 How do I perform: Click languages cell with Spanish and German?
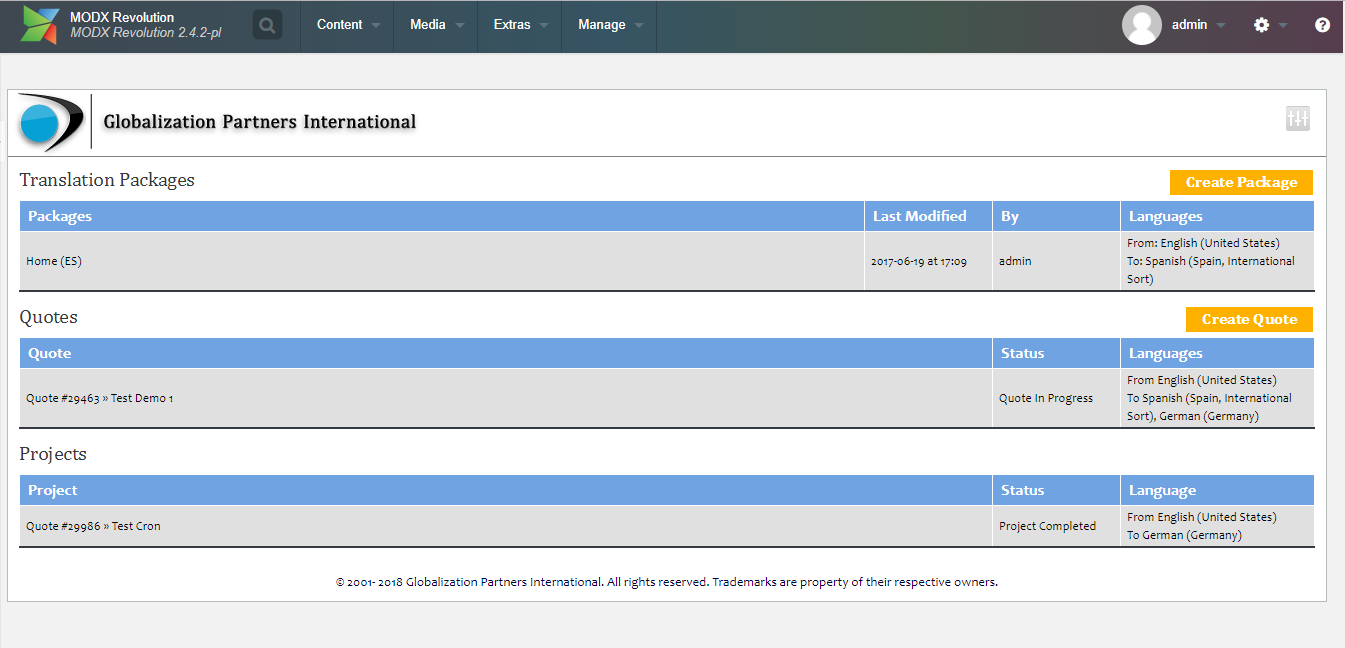pos(1217,398)
